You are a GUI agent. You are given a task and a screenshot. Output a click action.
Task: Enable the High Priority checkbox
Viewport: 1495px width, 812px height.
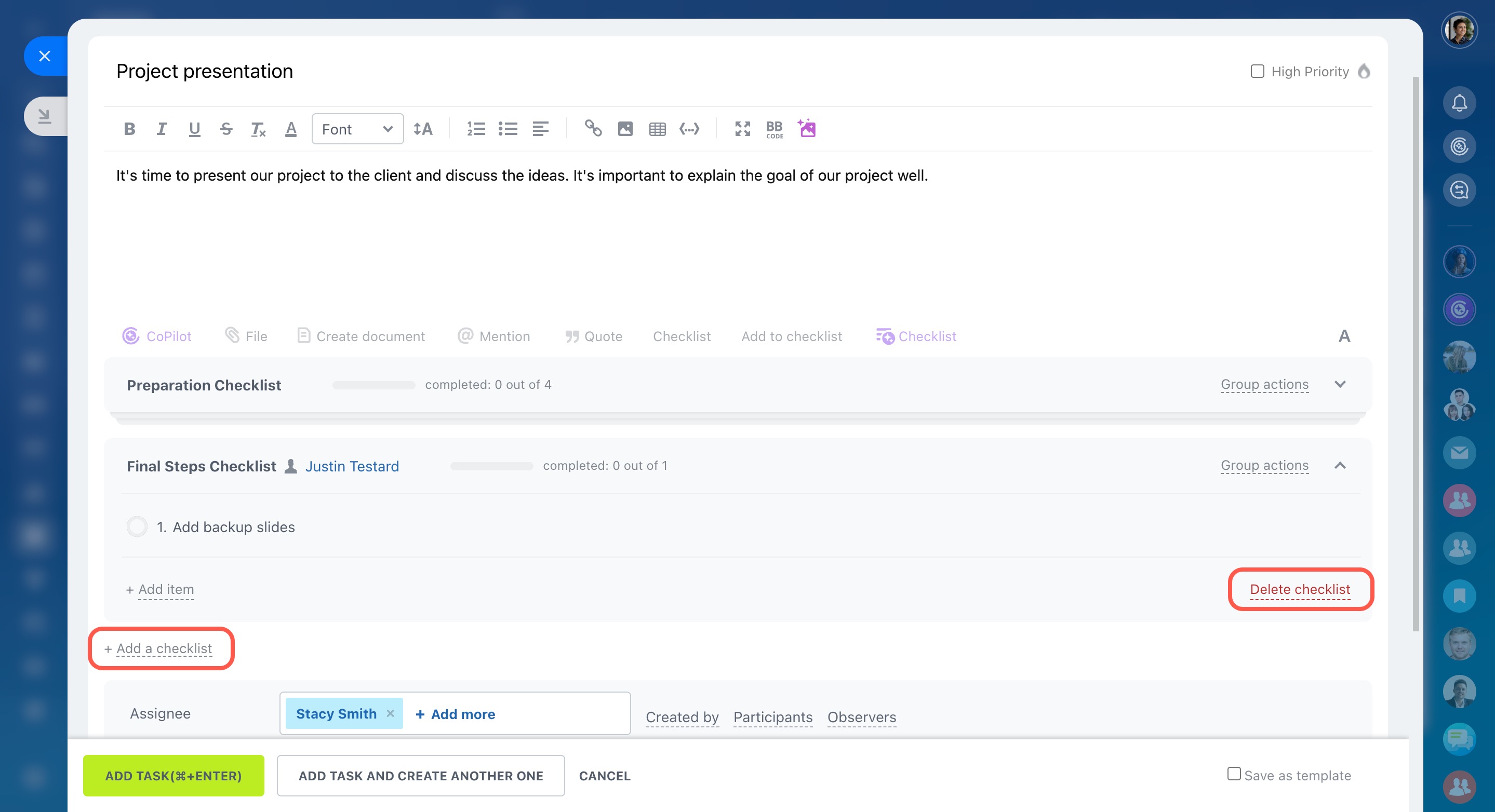point(1257,71)
